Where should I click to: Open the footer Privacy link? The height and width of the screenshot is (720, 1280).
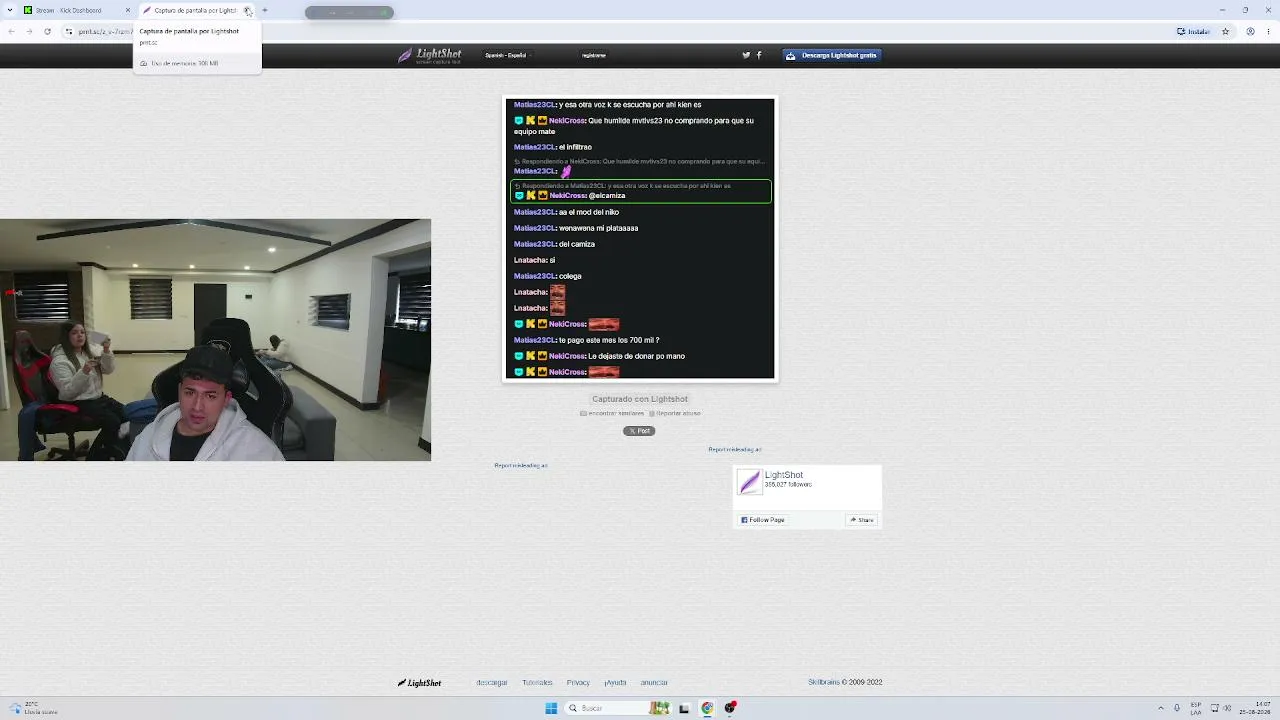tap(578, 683)
